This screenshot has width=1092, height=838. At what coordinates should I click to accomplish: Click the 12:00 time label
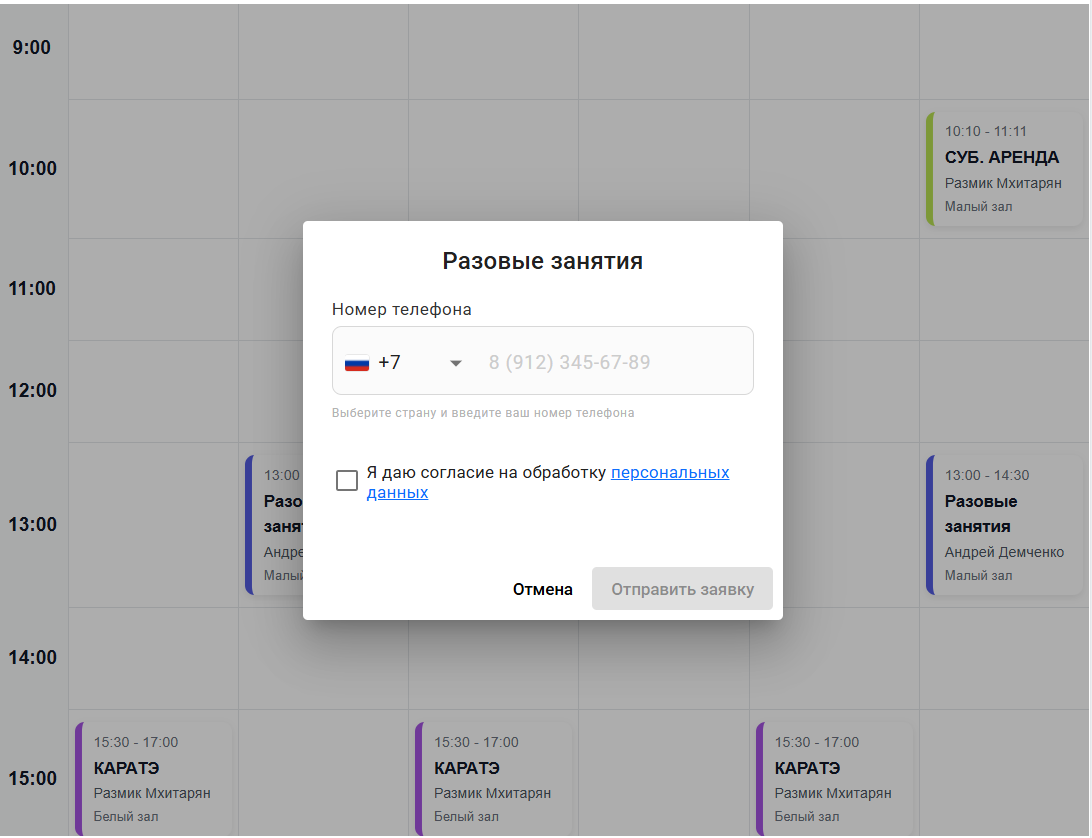coord(32,390)
